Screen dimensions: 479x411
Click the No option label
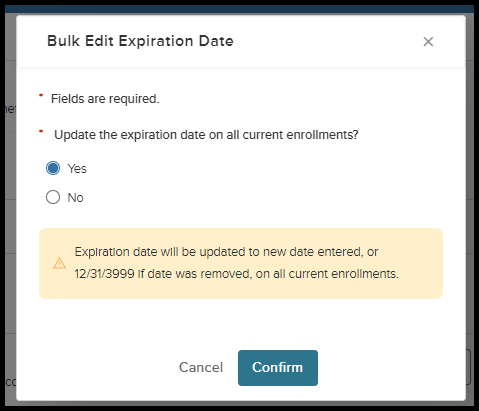(75, 198)
